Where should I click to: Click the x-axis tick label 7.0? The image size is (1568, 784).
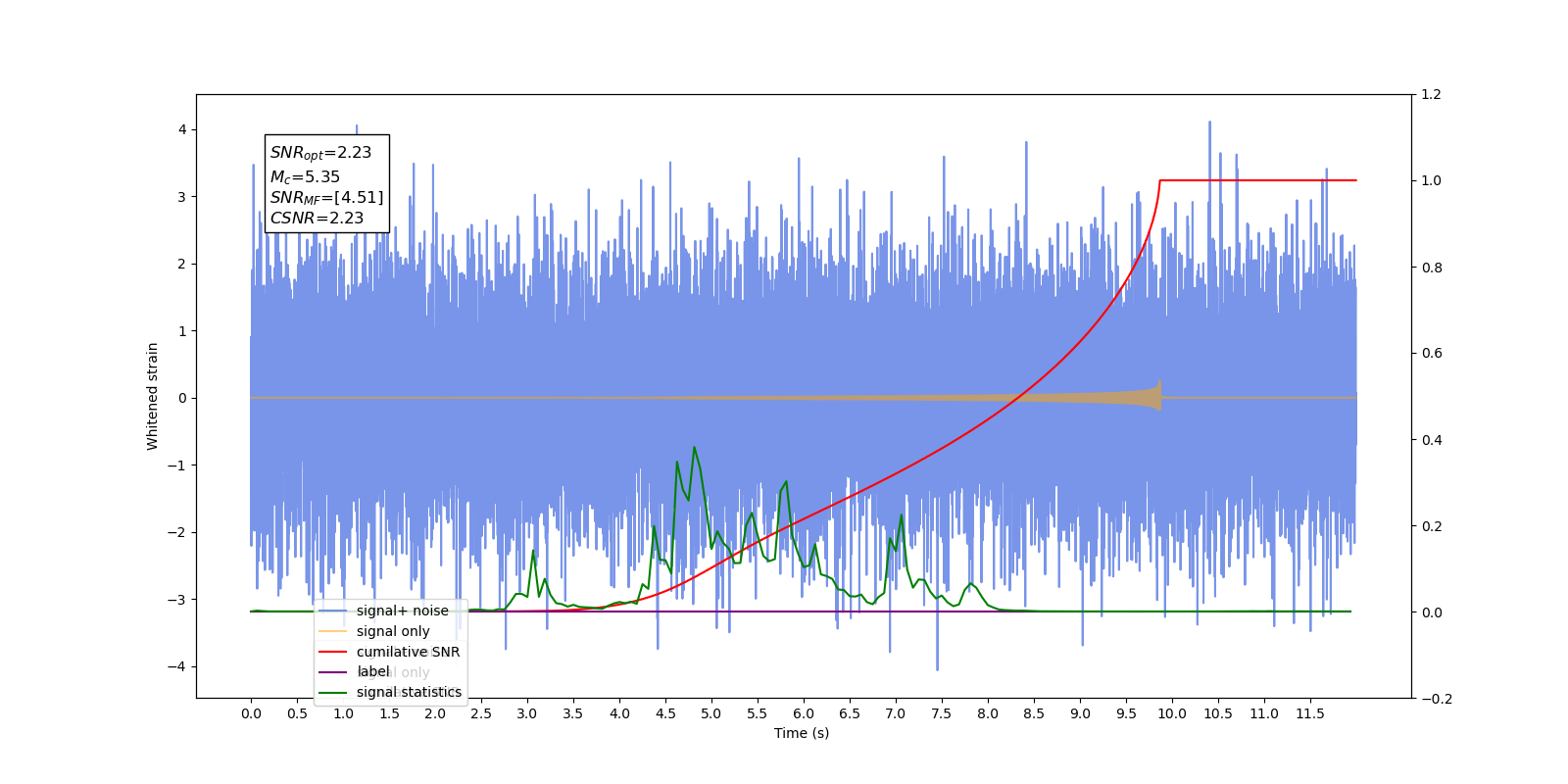[896, 713]
